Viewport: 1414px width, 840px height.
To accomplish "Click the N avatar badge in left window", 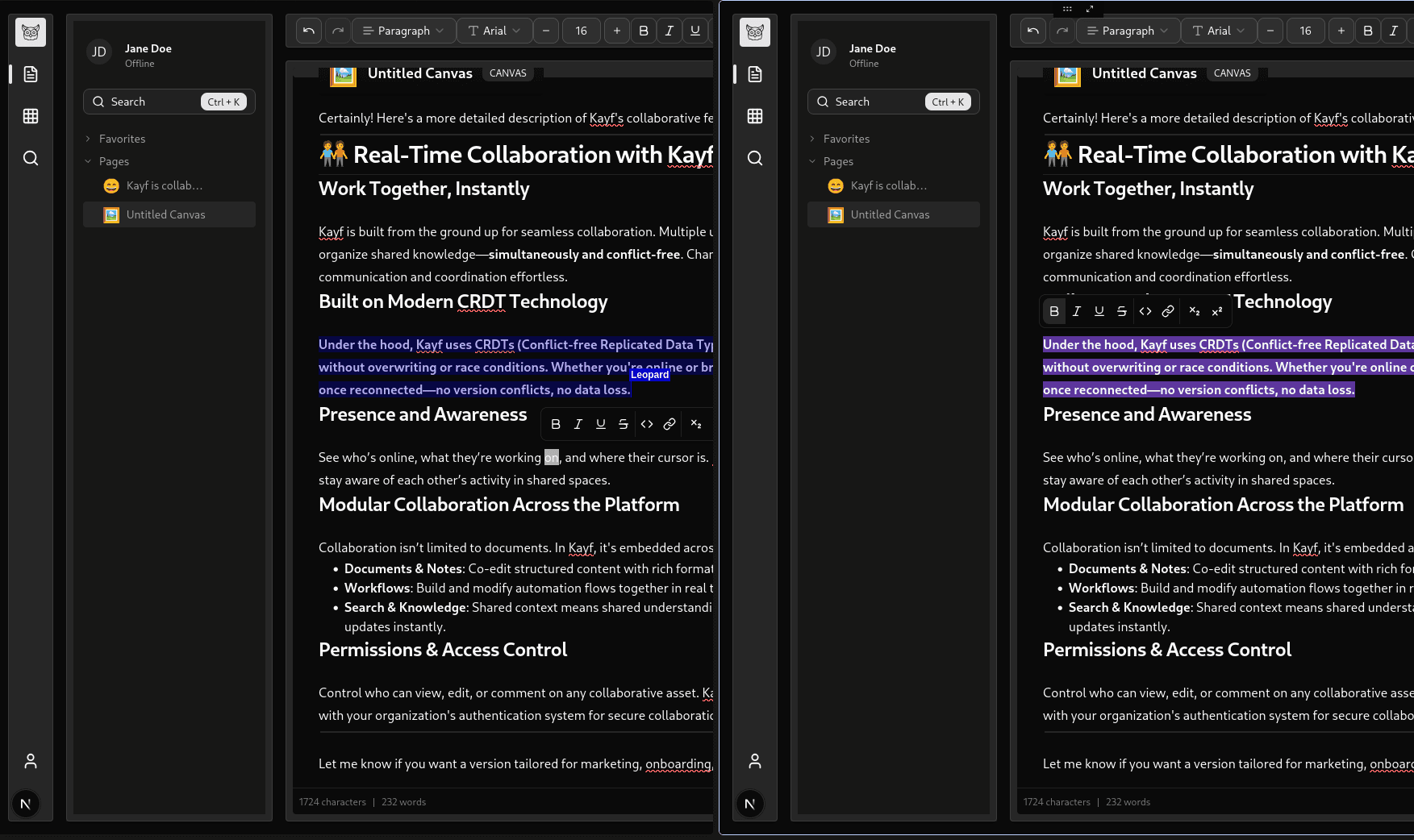I will point(26,804).
